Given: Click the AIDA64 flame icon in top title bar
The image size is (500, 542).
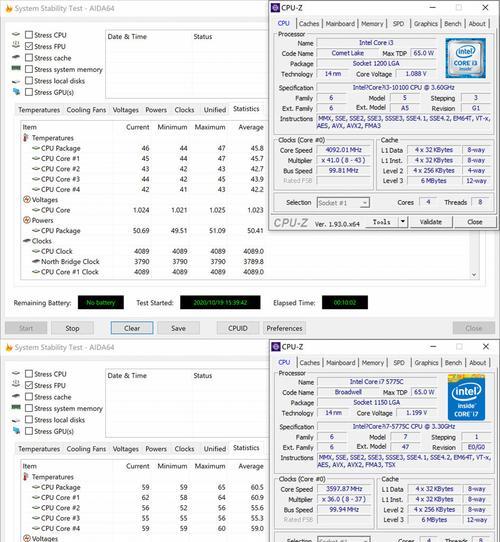Looking at the screenshot, I should 9,9.
